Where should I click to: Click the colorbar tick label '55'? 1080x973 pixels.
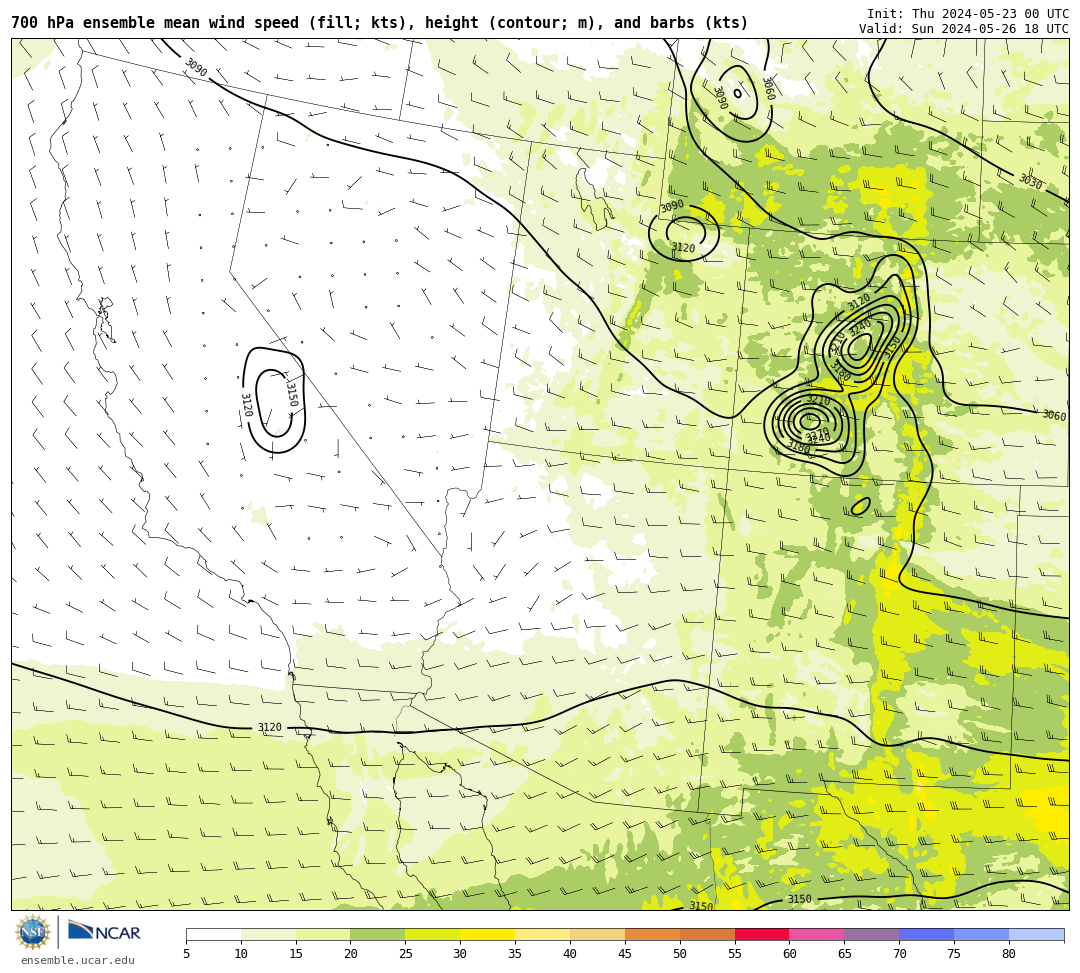pyautogui.click(x=735, y=954)
